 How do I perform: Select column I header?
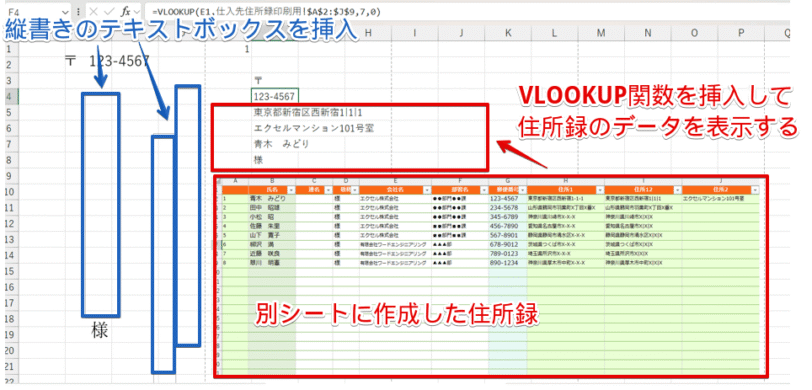[x=415, y=33]
